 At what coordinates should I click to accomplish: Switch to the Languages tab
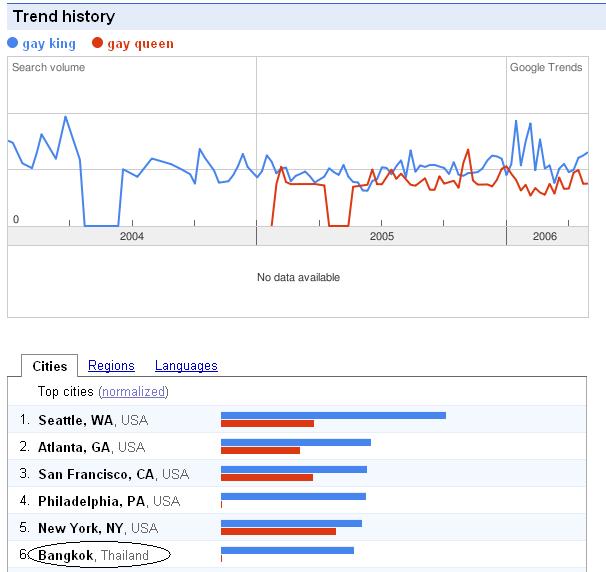186,366
